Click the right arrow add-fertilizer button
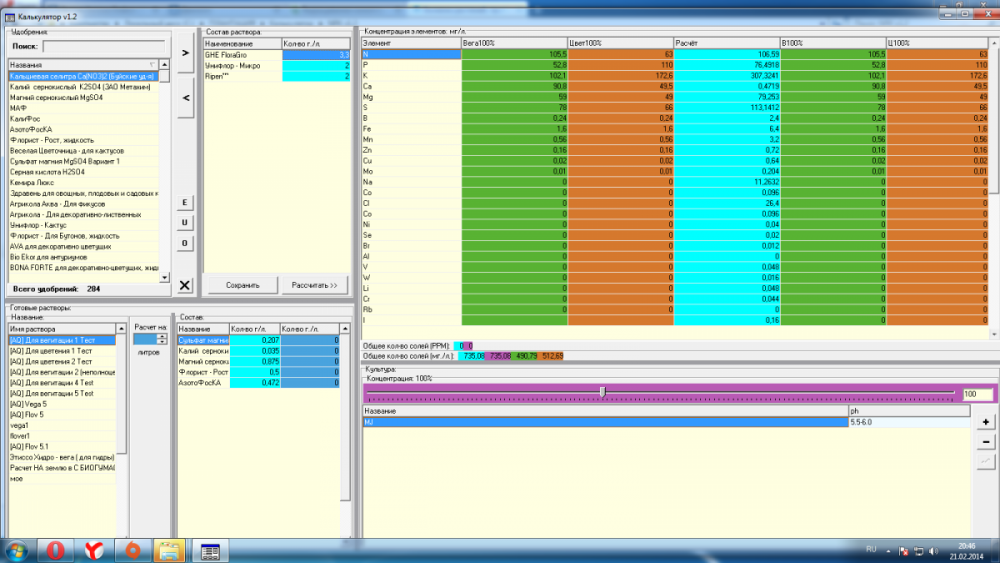Viewport: 1000px width, 563px height. tap(186, 52)
